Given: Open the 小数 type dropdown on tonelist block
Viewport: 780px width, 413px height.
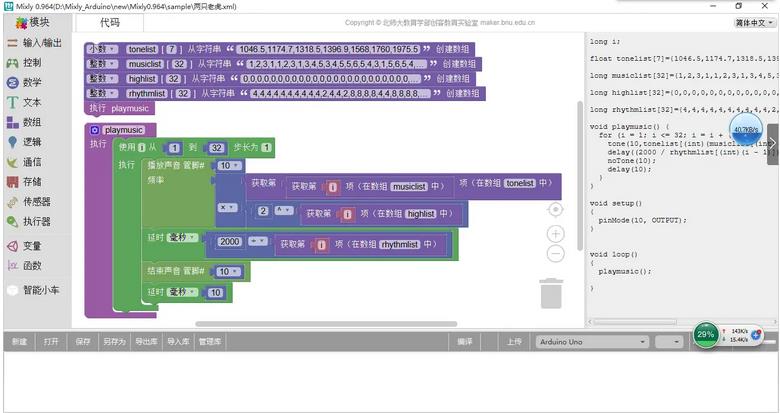Looking at the screenshot, I should (x=102, y=49).
